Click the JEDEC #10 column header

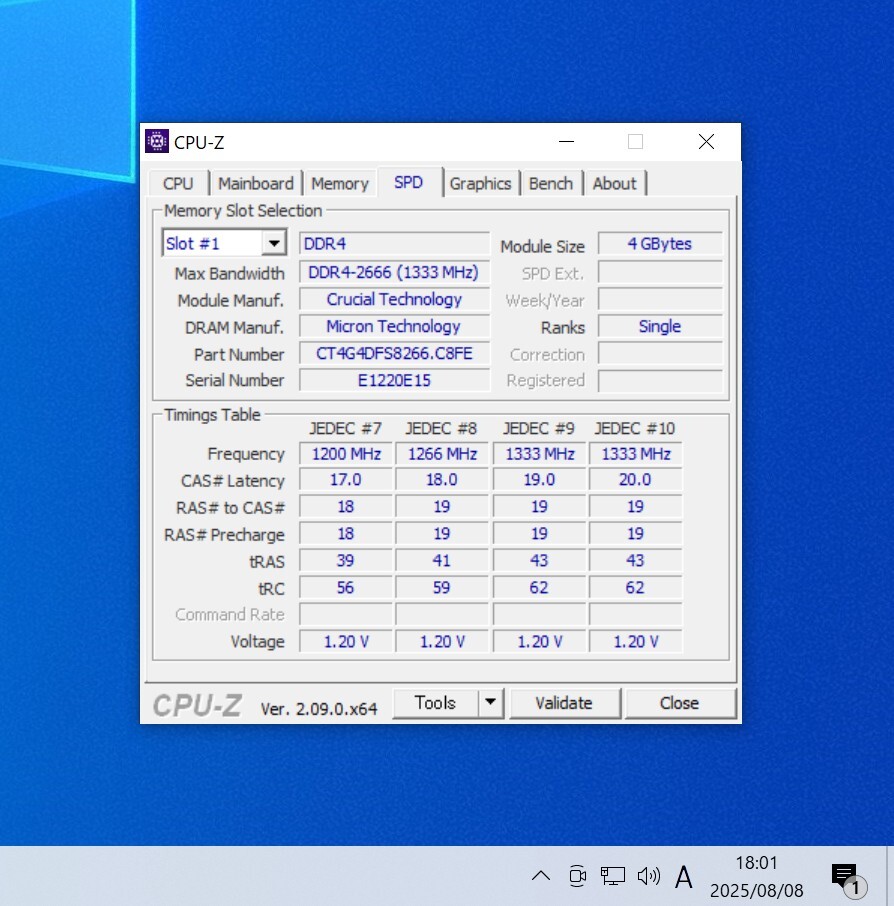coord(635,429)
